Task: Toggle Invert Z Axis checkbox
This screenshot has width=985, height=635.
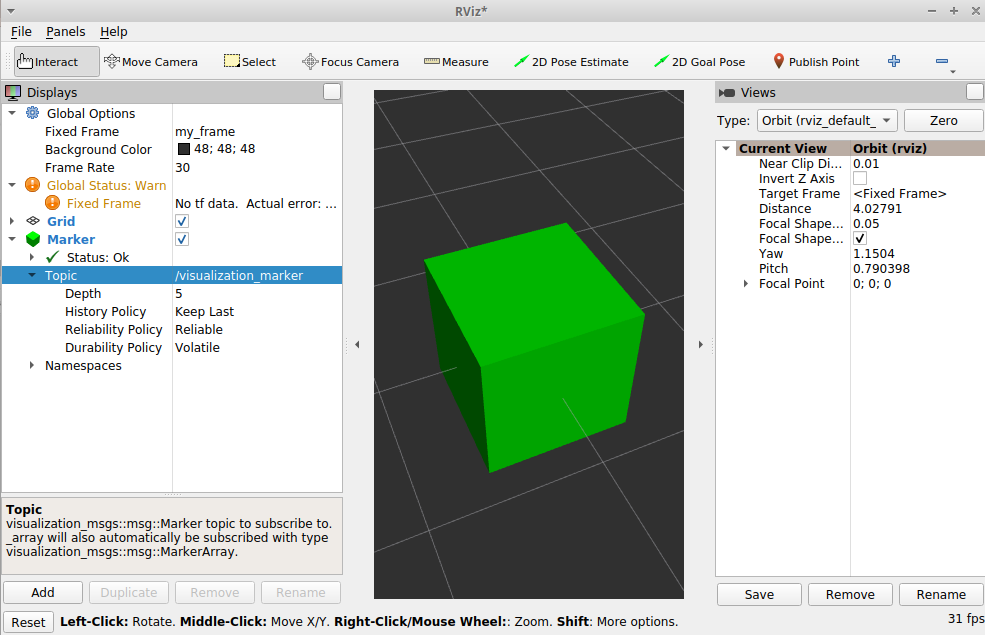Action: [860, 178]
